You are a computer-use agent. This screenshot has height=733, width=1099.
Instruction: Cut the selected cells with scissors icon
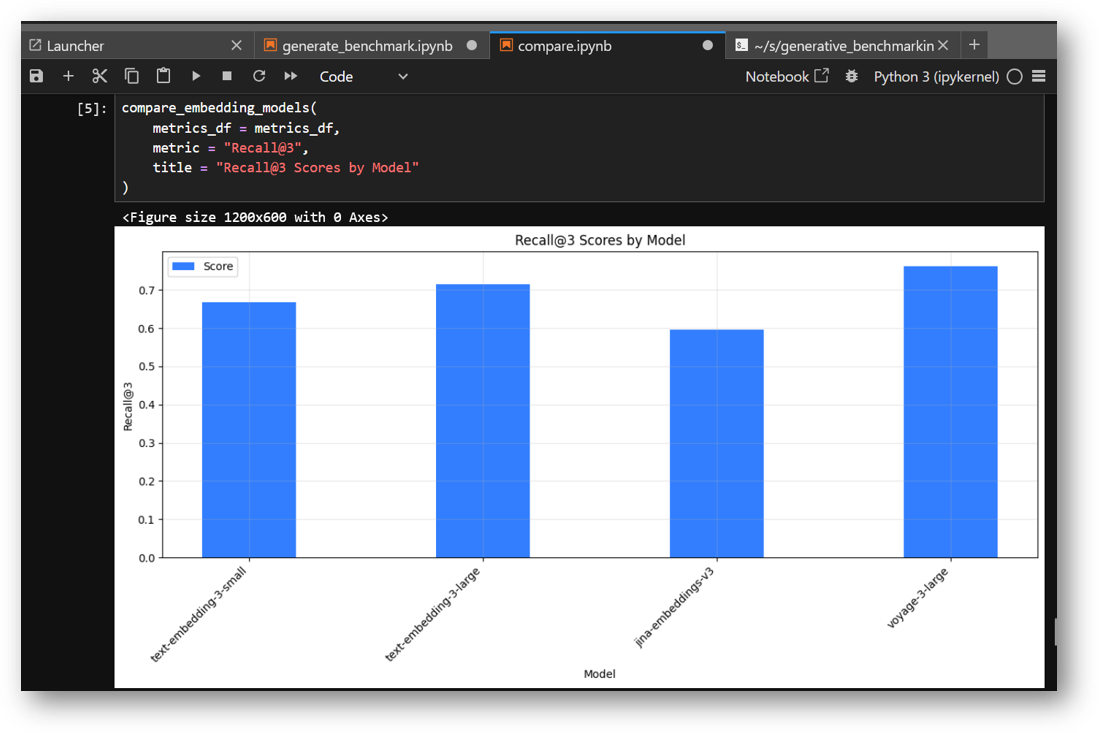pyautogui.click(x=99, y=76)
